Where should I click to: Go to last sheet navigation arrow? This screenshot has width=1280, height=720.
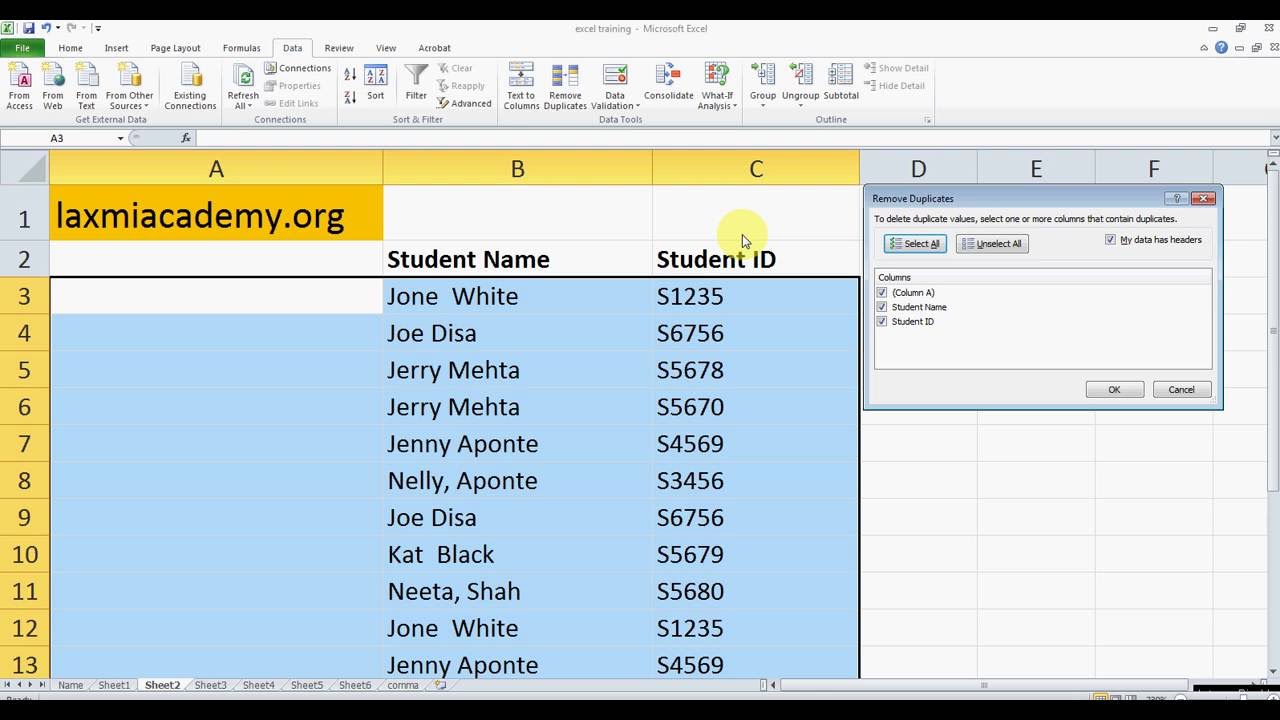pos(43,685)
